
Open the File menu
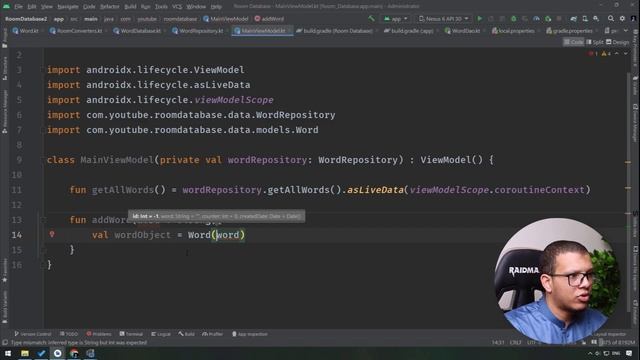point(19,7)
